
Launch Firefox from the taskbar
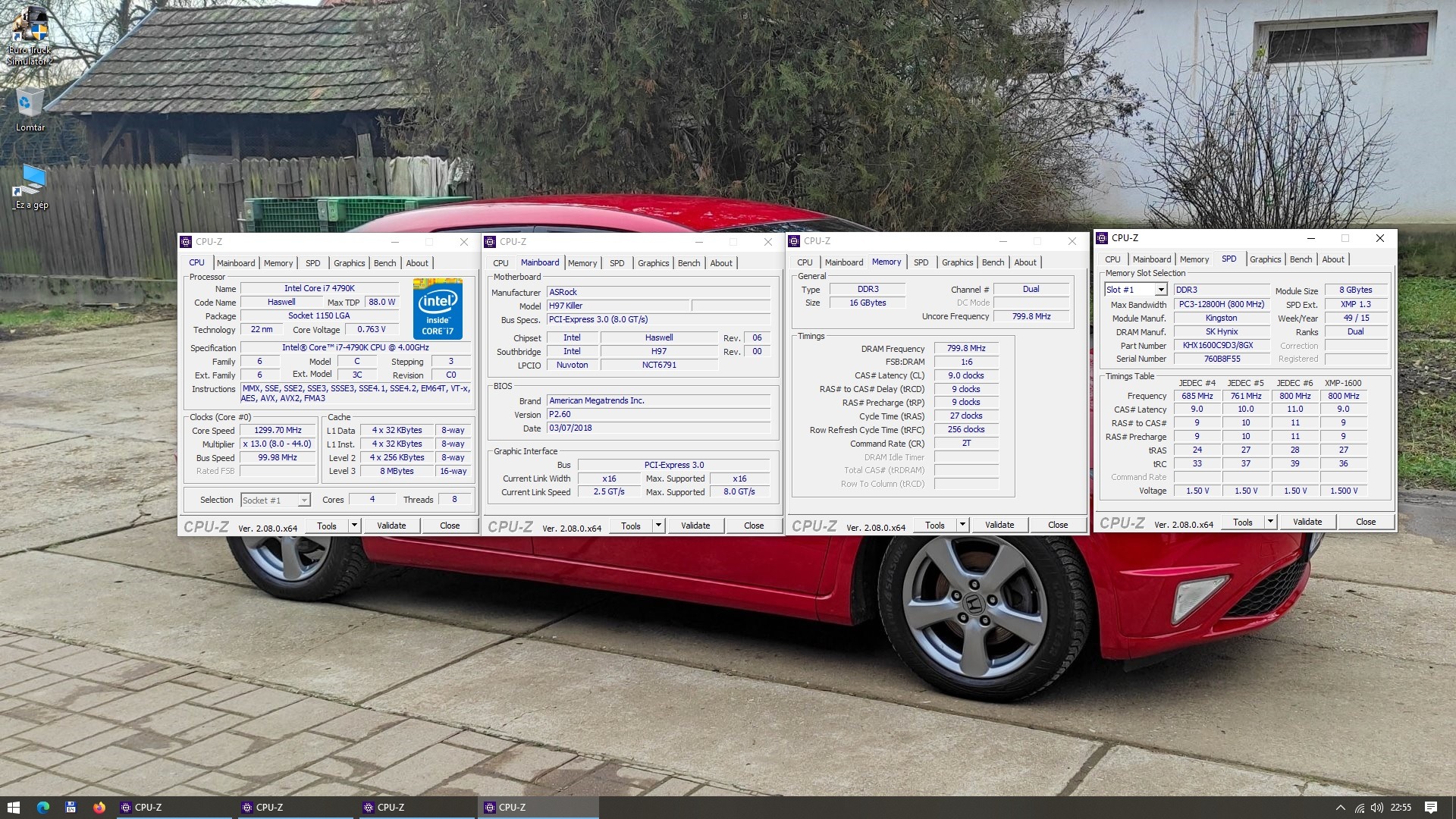point(99,808)
